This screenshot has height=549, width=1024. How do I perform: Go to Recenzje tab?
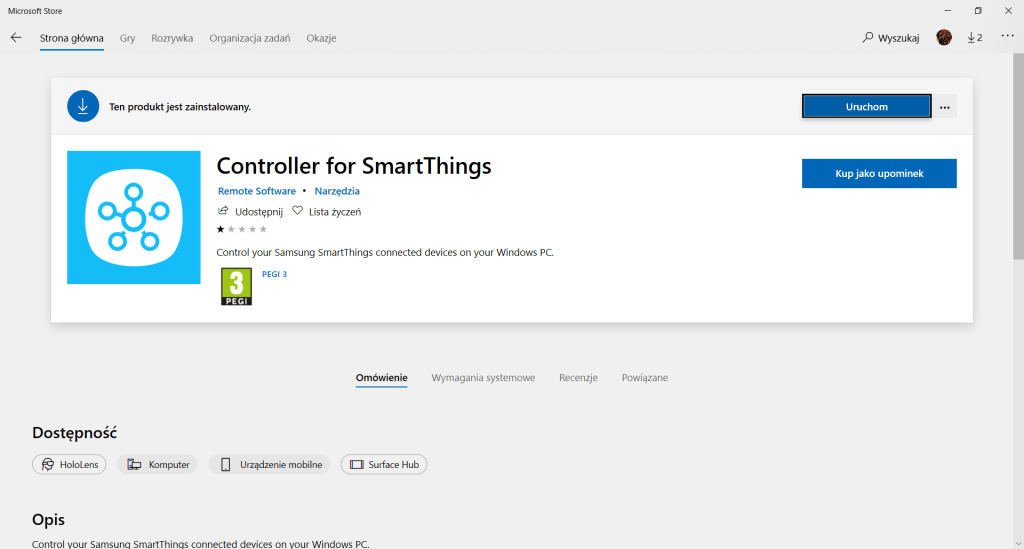coord(578,378)
